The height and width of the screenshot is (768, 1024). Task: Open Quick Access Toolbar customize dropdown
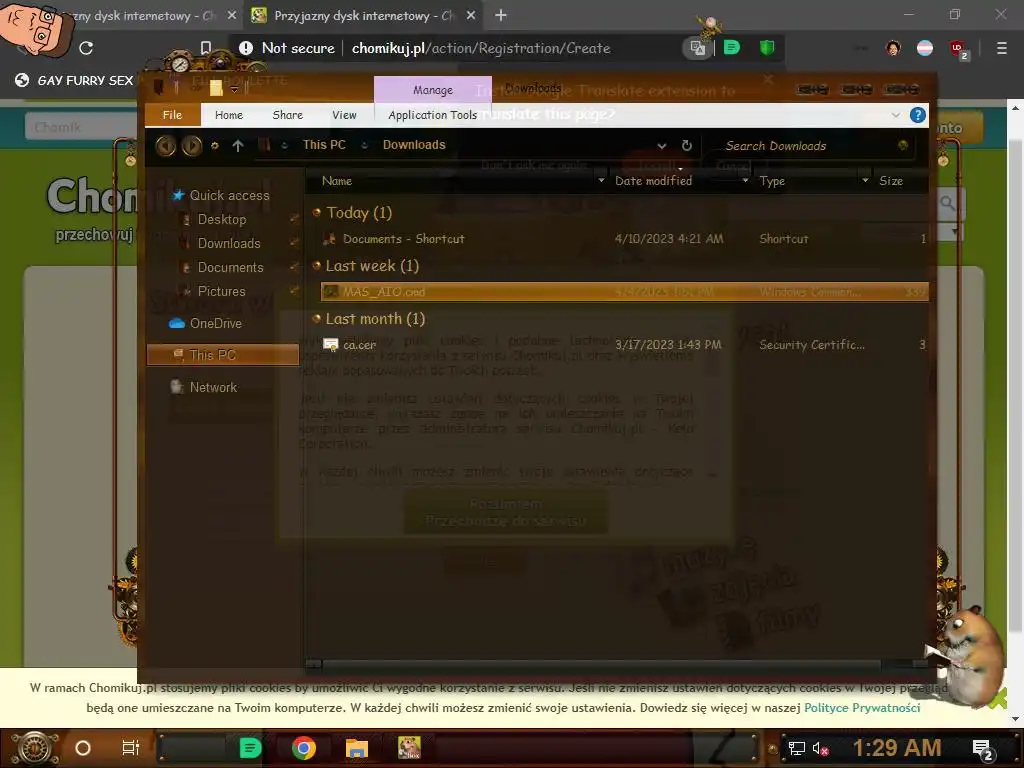[234, 89]
